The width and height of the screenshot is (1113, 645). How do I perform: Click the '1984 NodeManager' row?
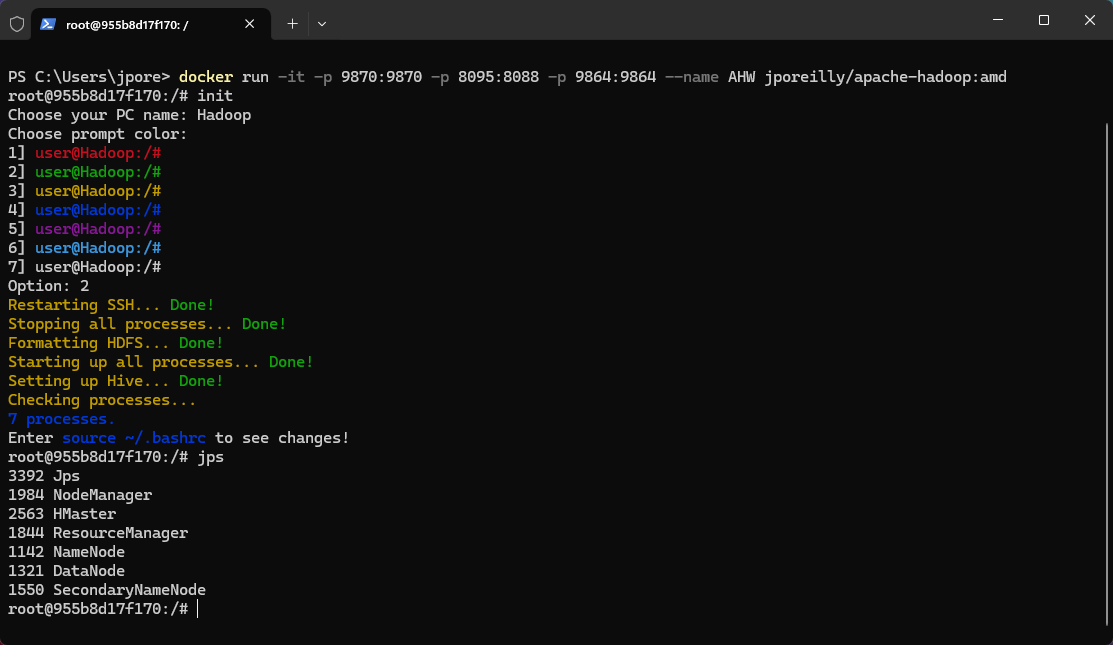click(x=80, y=495)
